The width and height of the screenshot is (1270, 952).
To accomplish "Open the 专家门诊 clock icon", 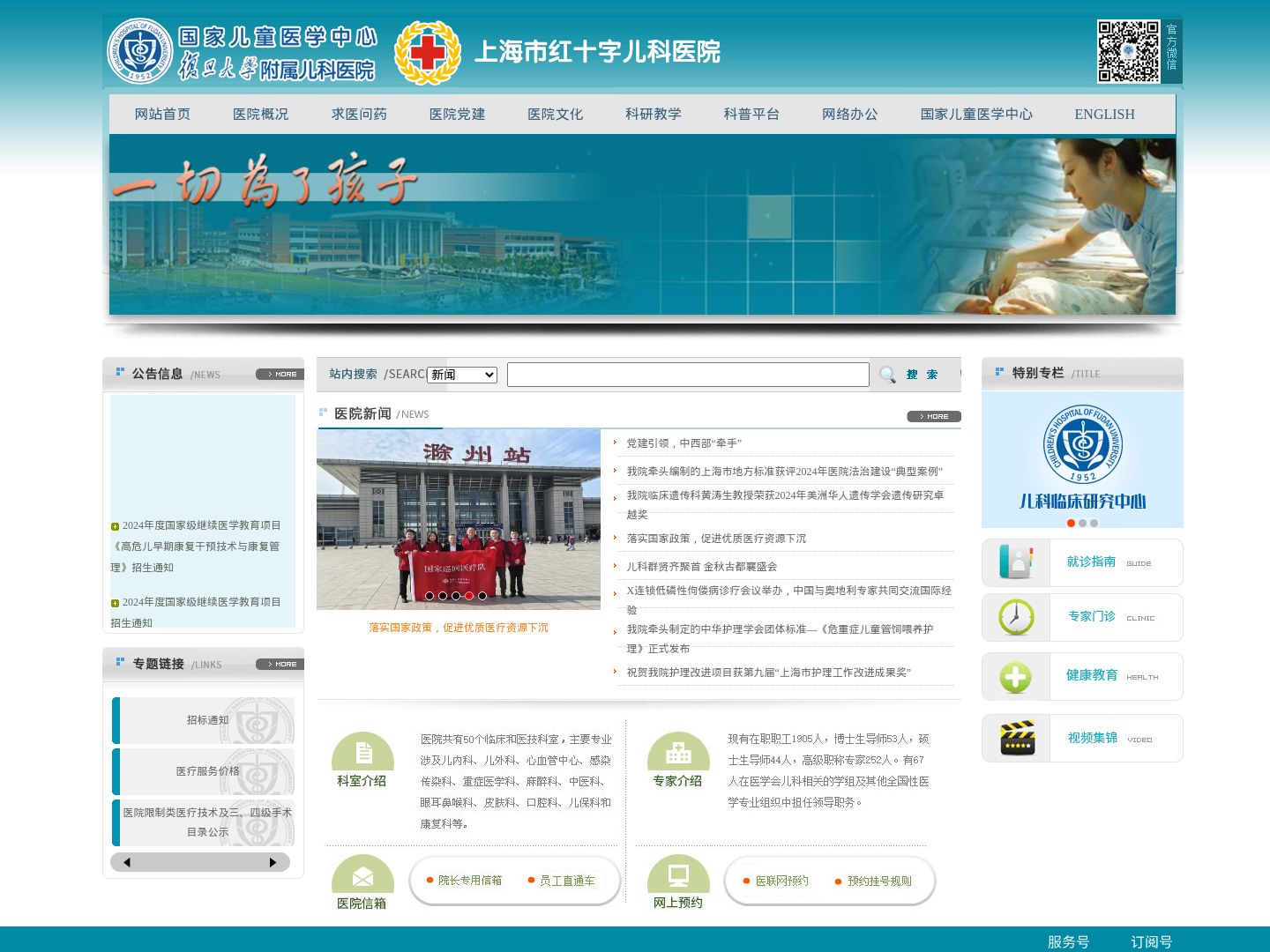I will tap(1016, 617).
